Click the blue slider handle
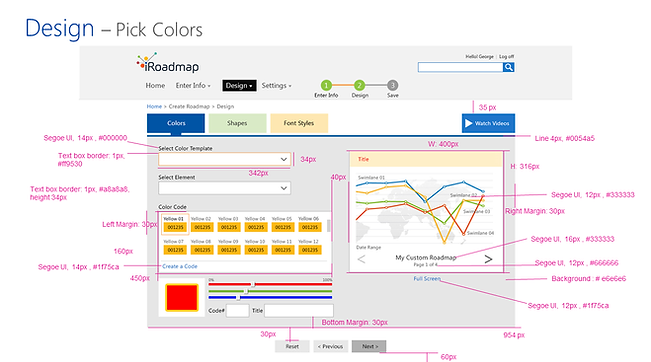The image size is (651, 362). coord(238,298)
